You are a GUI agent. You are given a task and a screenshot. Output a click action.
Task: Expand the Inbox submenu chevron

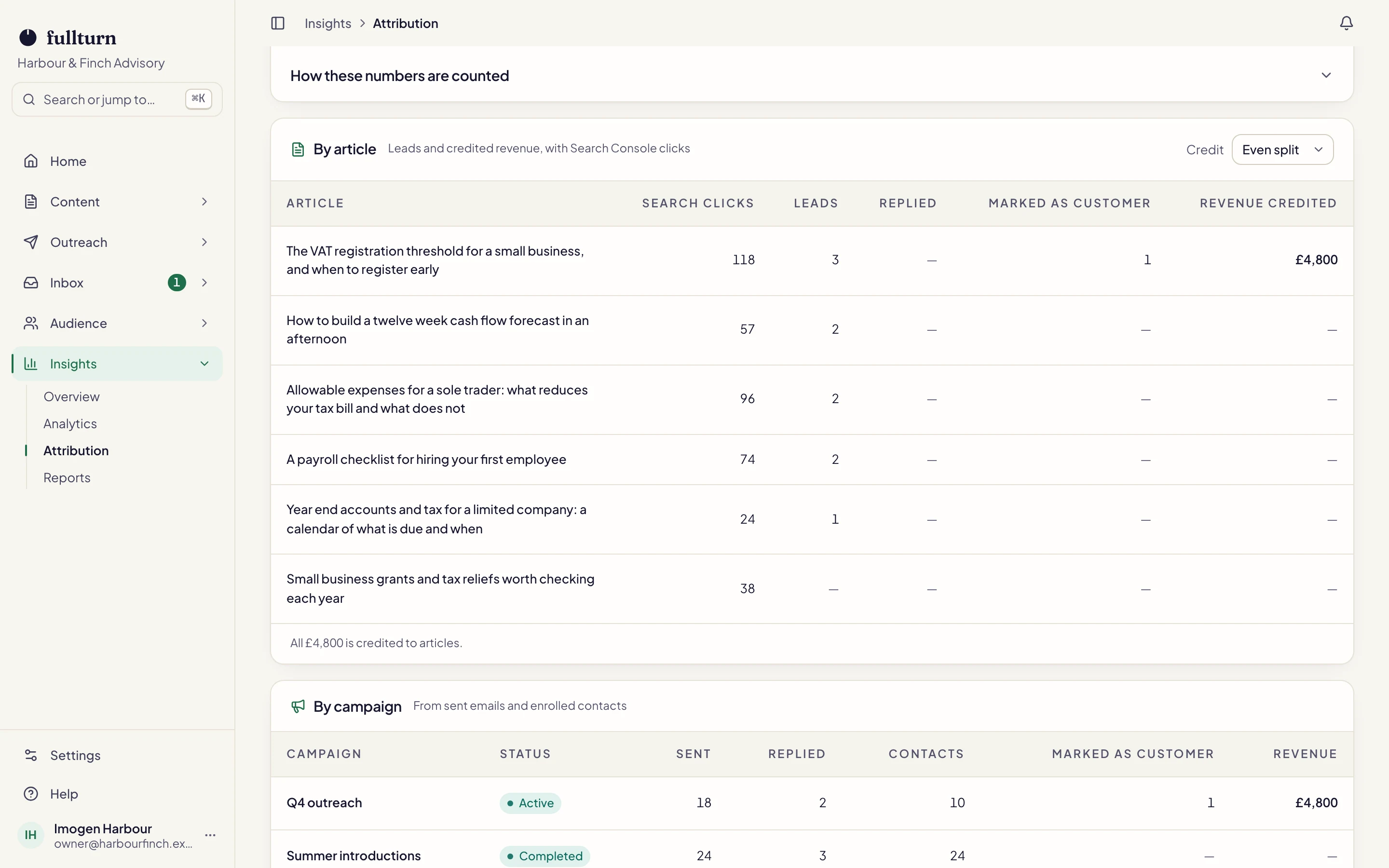point(204,283)
